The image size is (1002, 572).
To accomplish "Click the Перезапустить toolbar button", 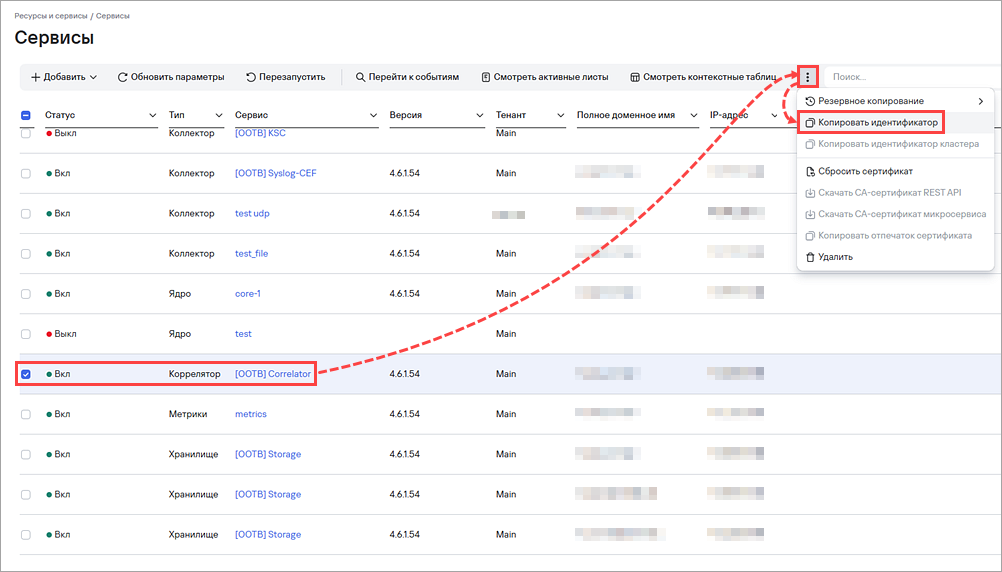I will click(x=286, y=77).
